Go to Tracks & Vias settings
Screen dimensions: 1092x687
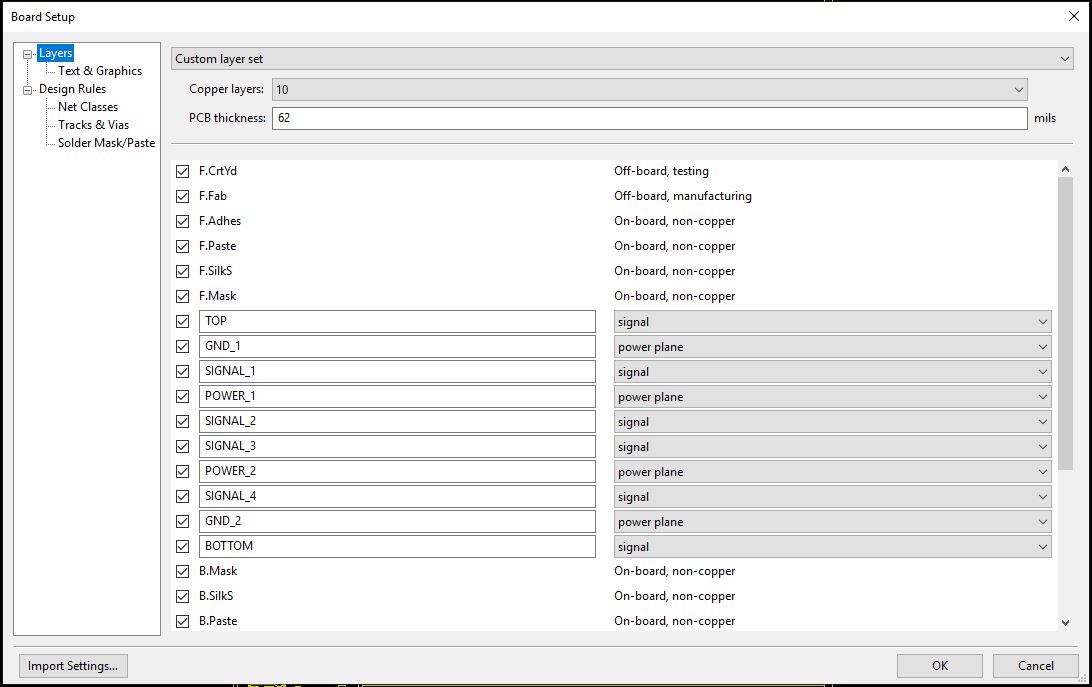(x=93, y=125)
